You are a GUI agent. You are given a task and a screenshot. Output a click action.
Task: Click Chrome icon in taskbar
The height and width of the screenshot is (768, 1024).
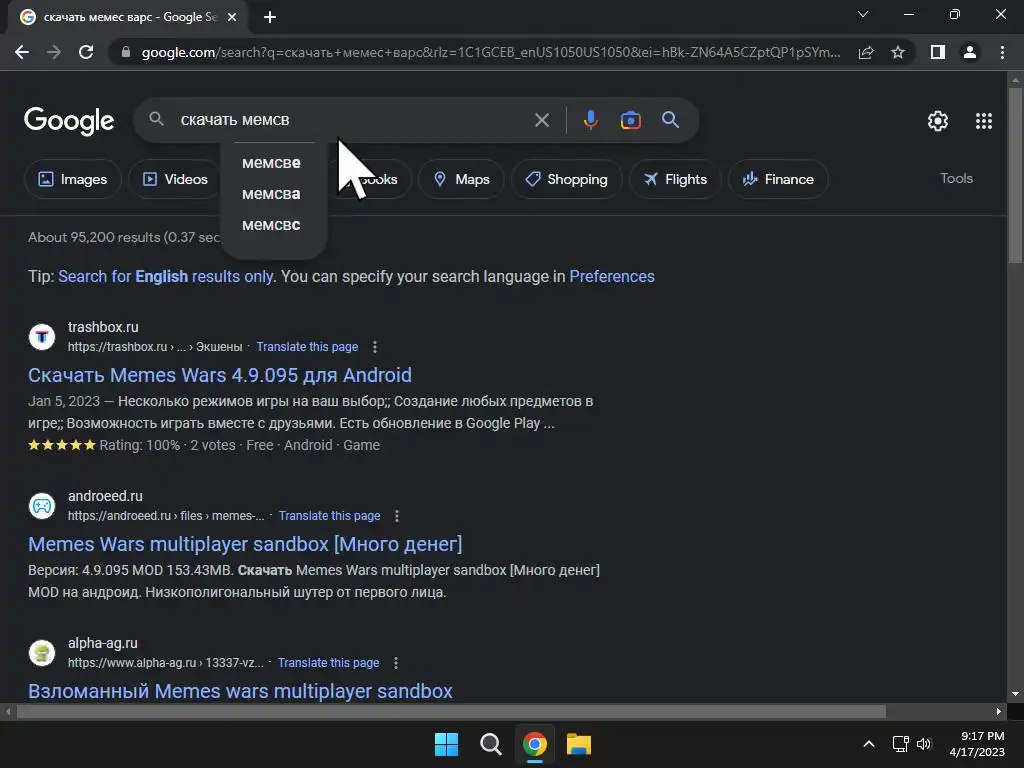click(534, 744)
